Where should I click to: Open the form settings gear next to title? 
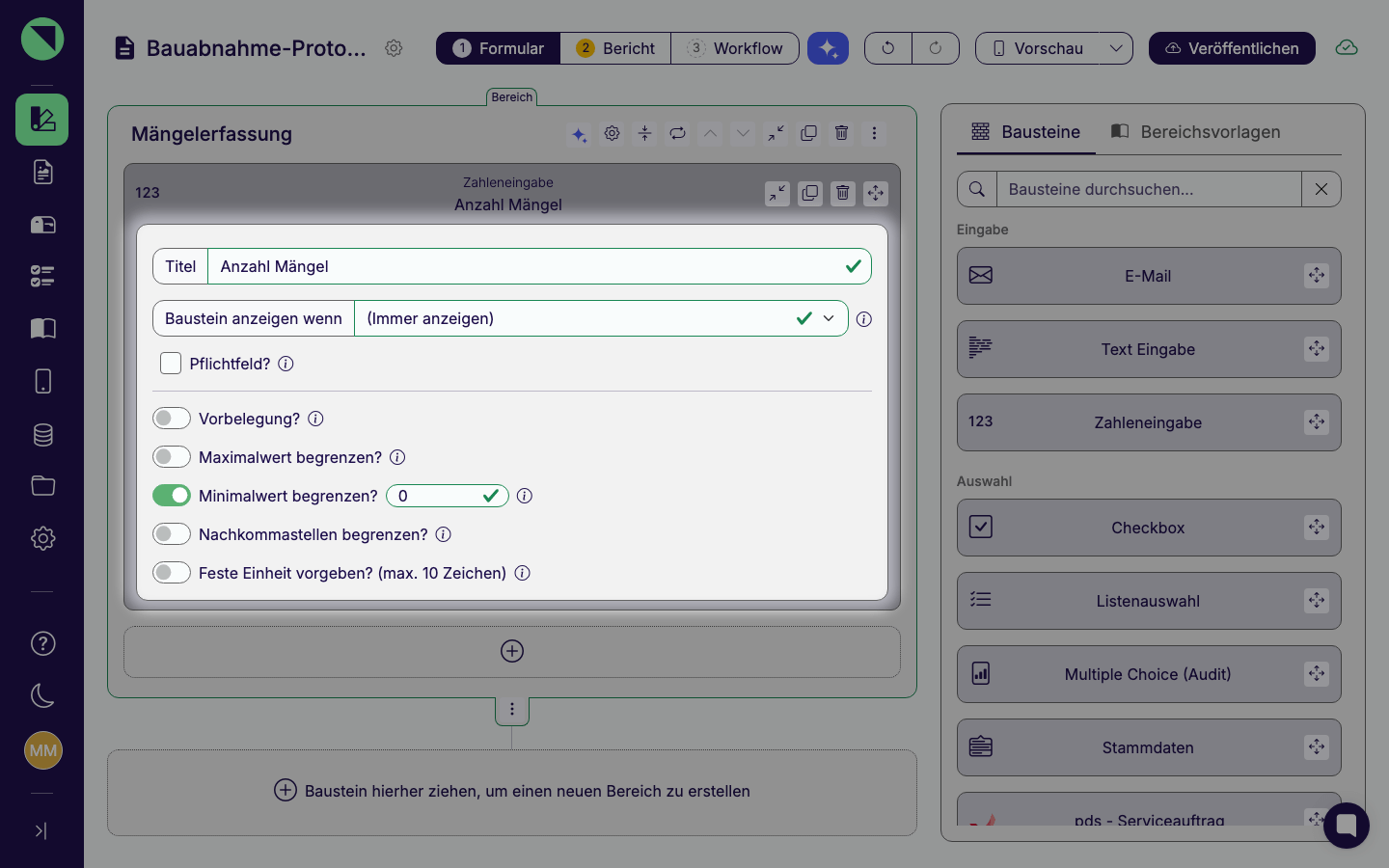(394, 48)
